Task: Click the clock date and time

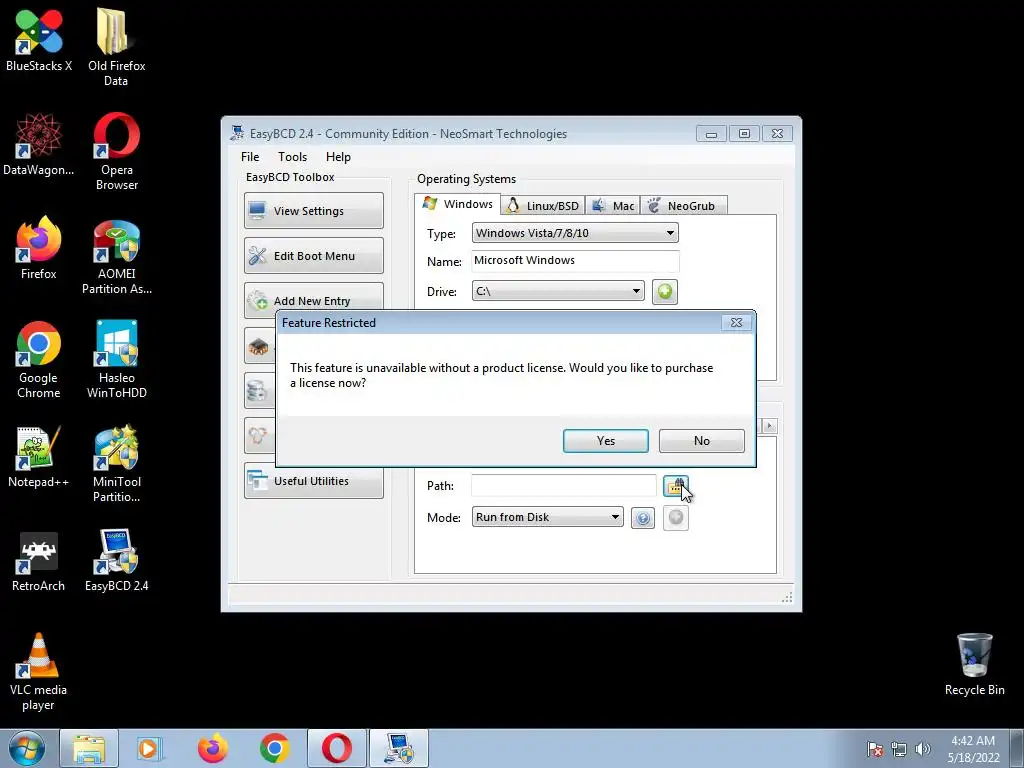Action: click(x=974, y=749)
